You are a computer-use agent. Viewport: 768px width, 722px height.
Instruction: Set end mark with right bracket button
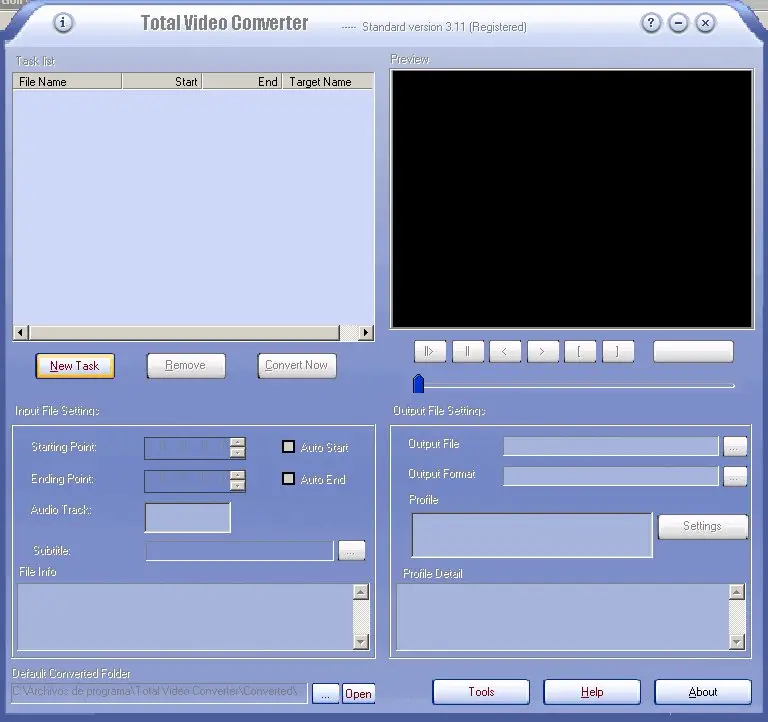point(618,351)
